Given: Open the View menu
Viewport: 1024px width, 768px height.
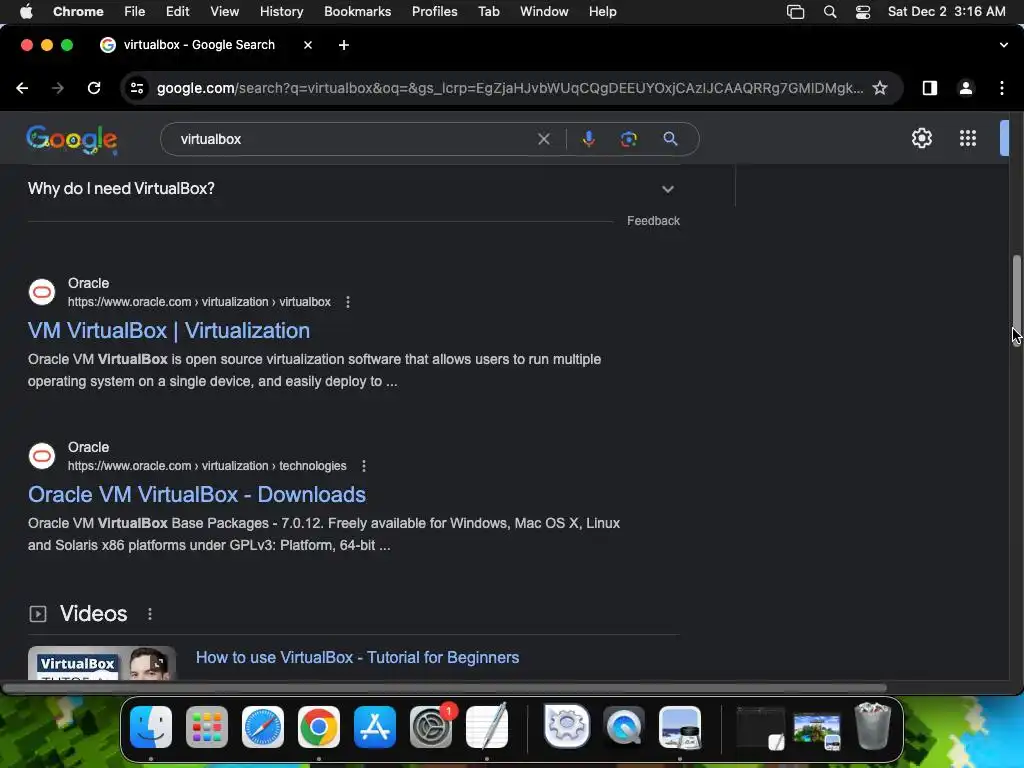Looking at the screenshot, I should (224, 11).
